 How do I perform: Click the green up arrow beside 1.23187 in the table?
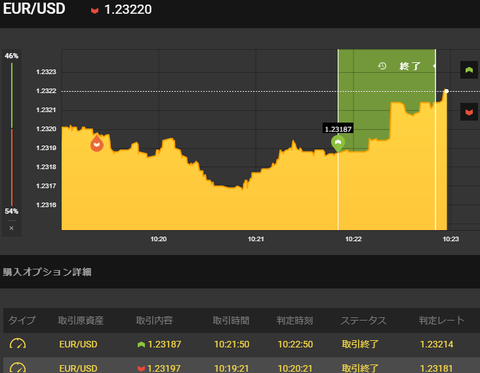(x=141, y=344)
